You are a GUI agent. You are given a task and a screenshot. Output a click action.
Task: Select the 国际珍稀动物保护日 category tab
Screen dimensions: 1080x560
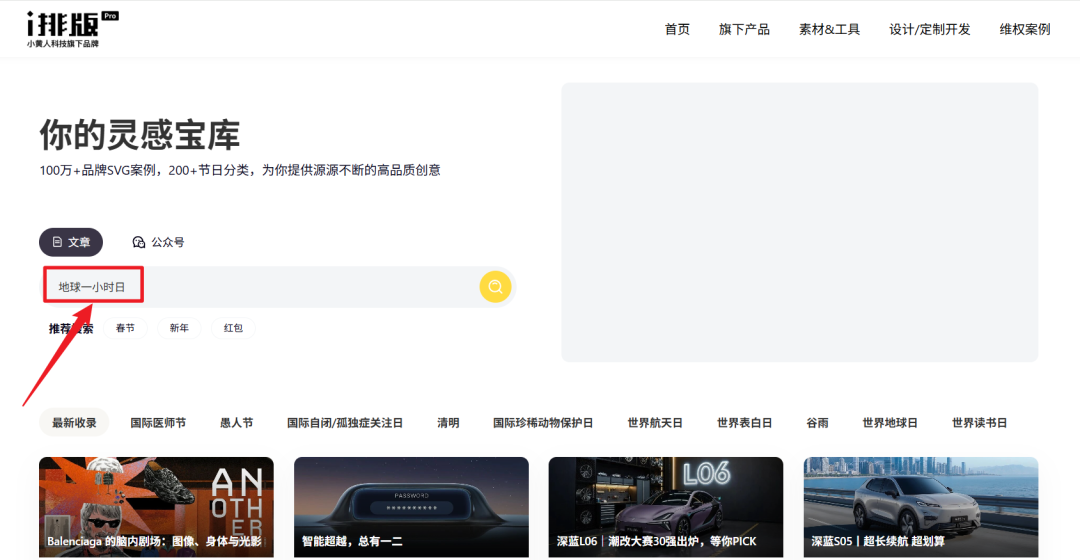pyautogui.click(x=543, y=422)
